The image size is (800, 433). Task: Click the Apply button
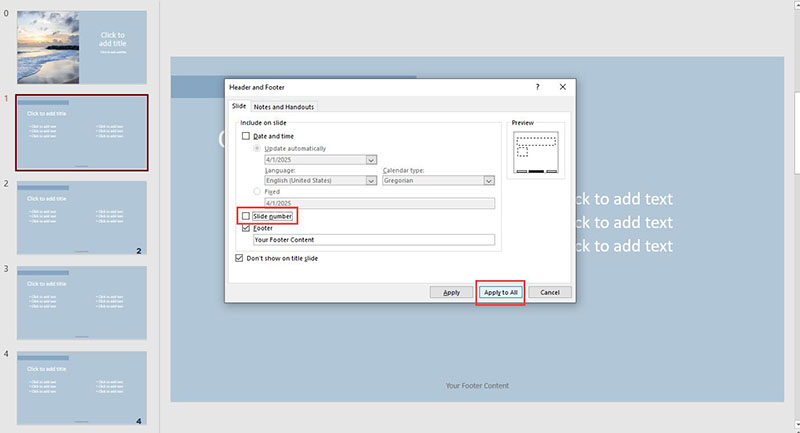(451, 292)
